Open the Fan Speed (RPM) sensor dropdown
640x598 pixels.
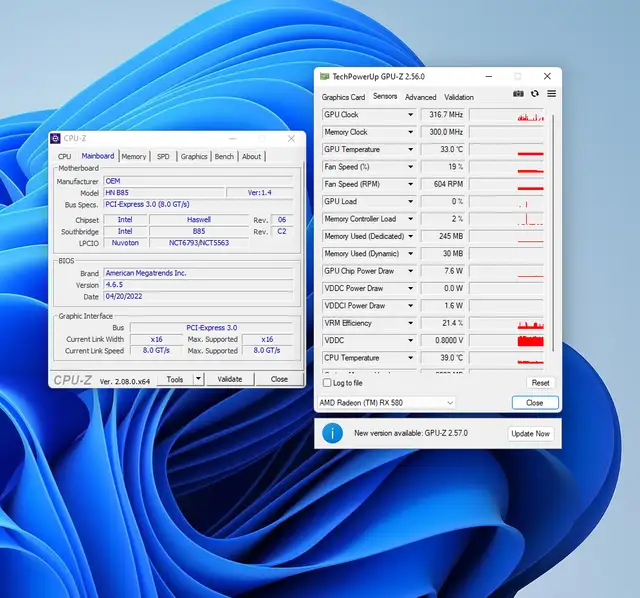coord(411,184)
